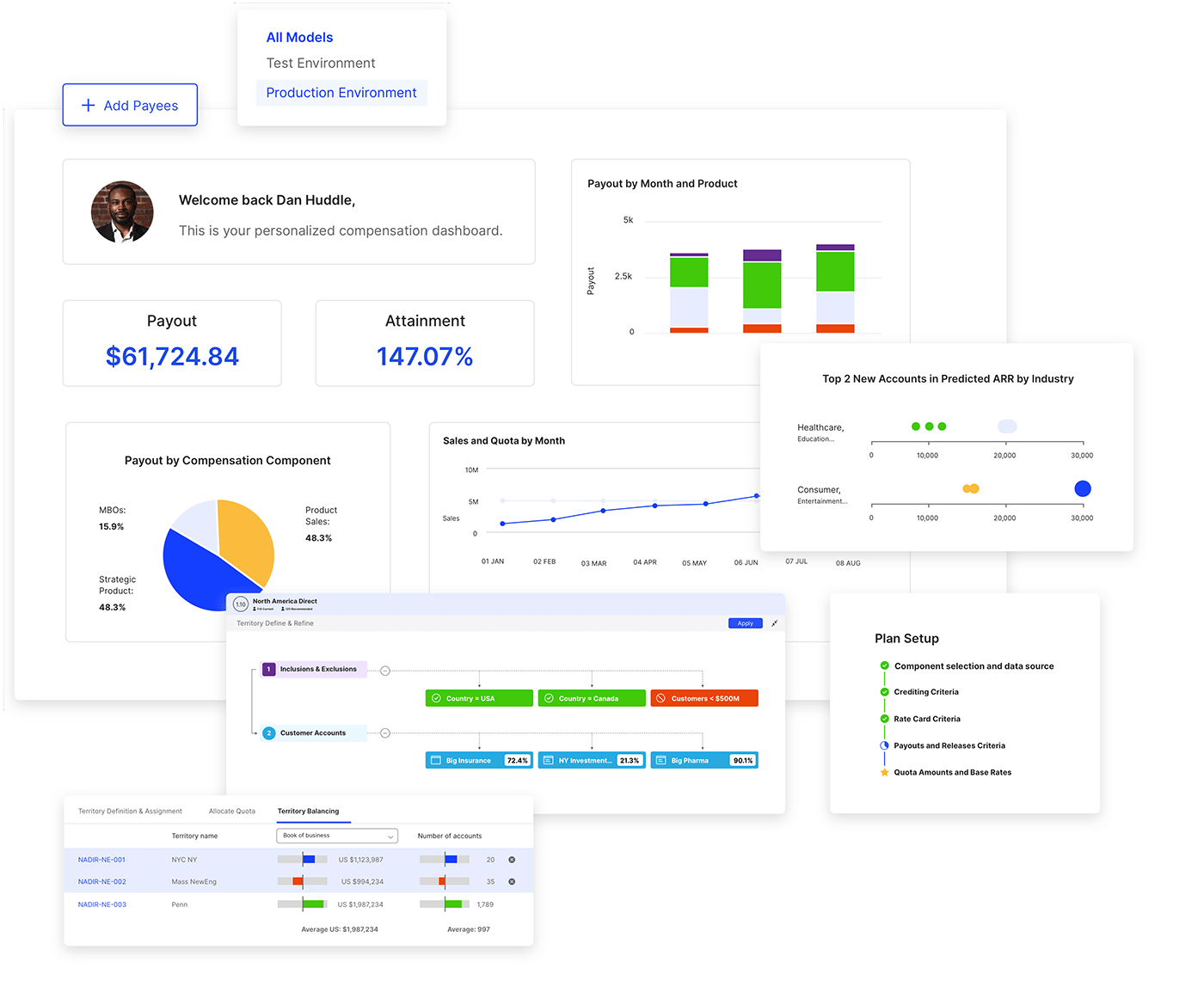Select Production Environment from the model menu
The width and height of the screenshot is (1204, 987).
click(341, 92)
